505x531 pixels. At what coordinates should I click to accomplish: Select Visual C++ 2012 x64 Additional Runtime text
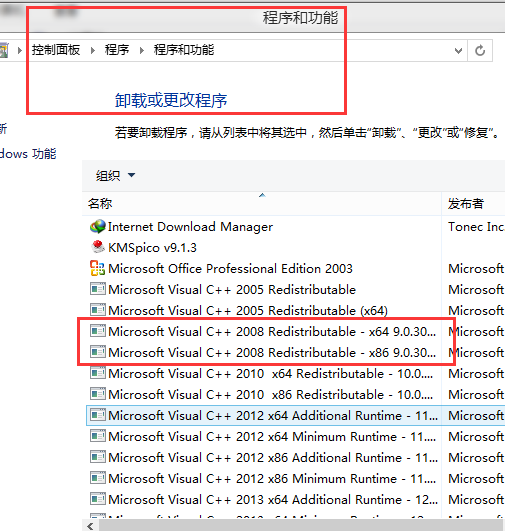point(273,416)
